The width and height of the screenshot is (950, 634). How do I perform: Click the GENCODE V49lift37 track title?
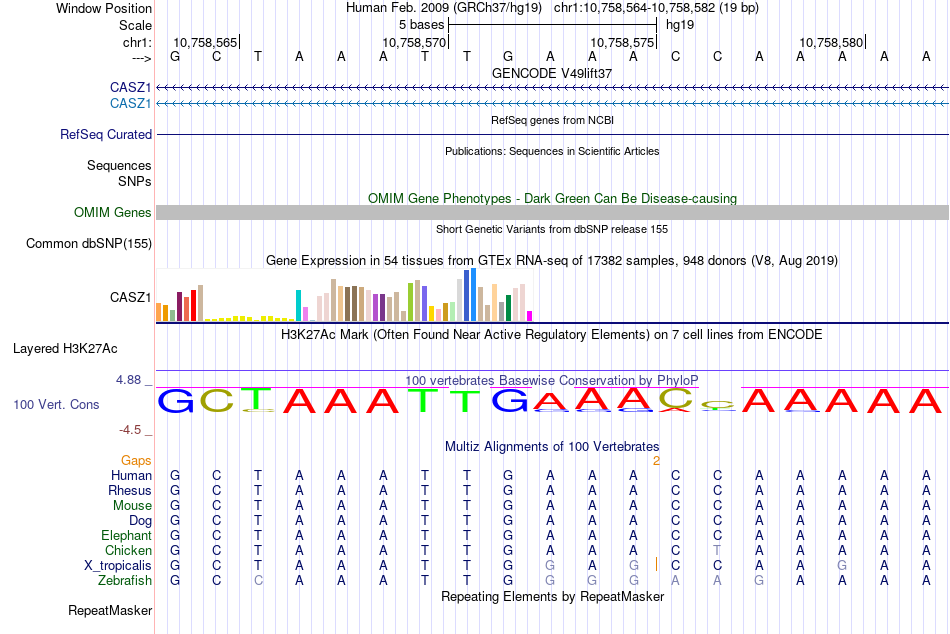(x=552, y=73)
